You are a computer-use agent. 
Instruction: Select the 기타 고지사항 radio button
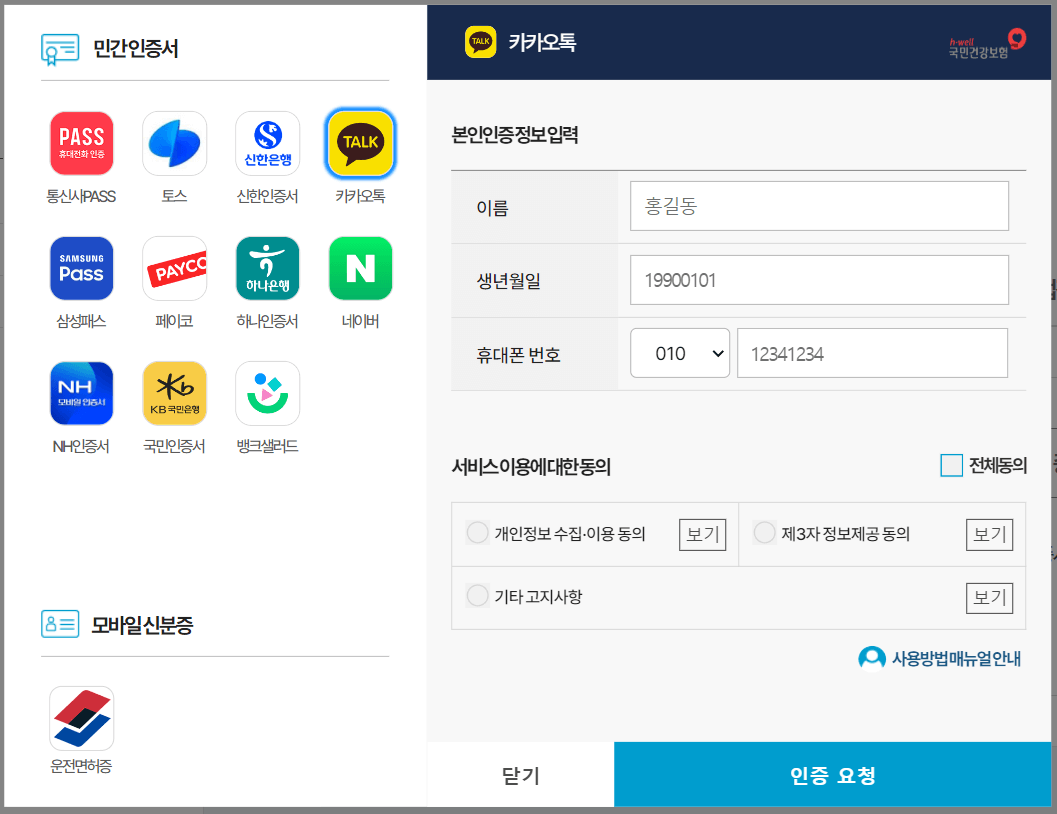point(477,597)
